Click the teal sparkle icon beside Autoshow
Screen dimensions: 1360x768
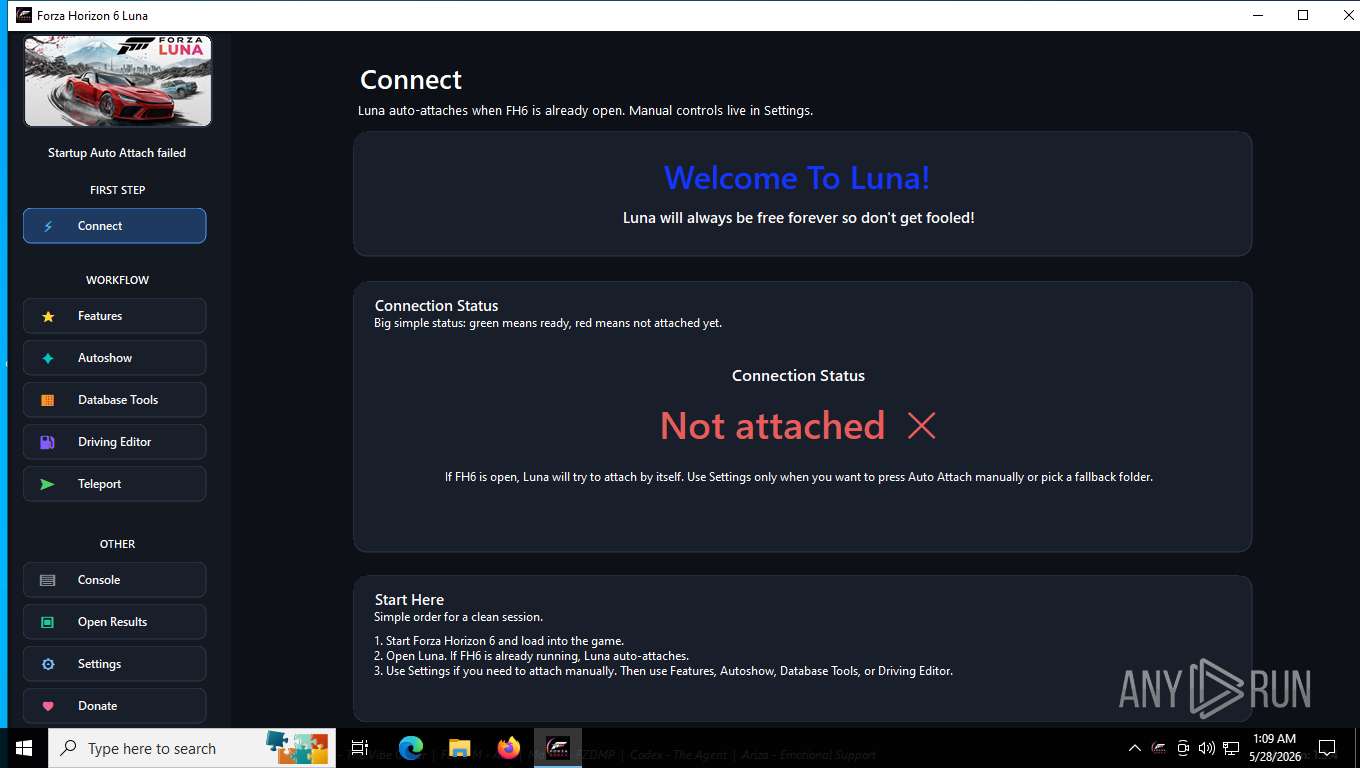click(48, 358)
